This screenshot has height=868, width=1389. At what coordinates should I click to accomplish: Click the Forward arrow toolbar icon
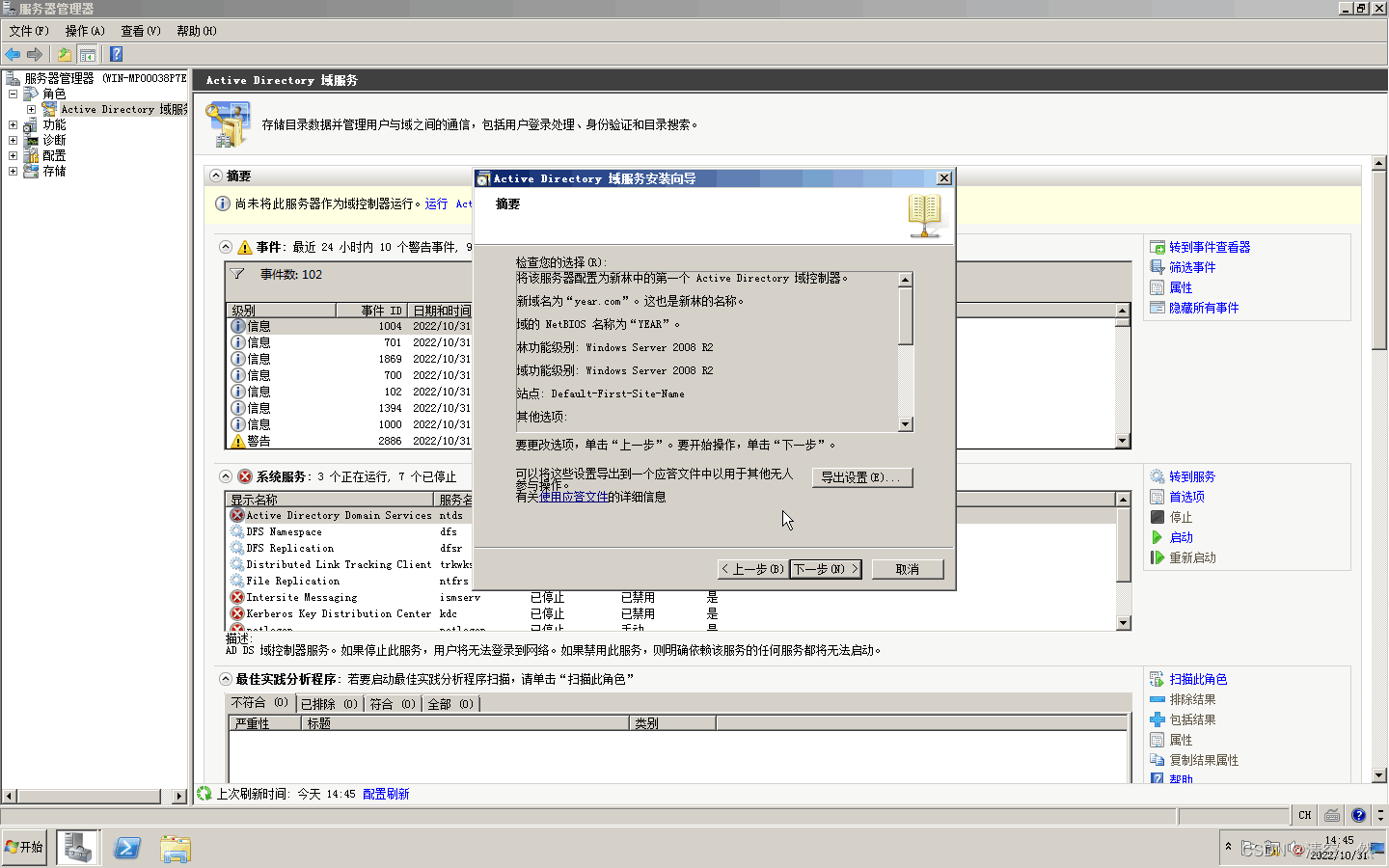(x=35, y=54)
